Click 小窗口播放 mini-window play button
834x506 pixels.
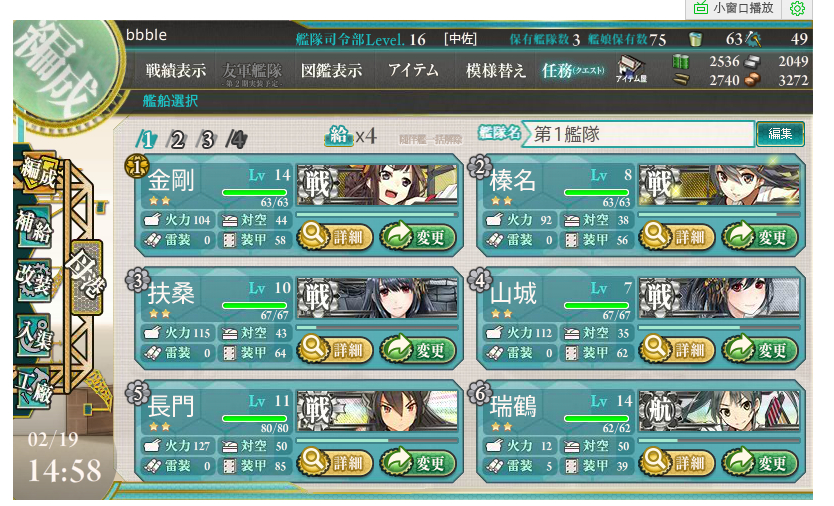[x=733, y=9]
